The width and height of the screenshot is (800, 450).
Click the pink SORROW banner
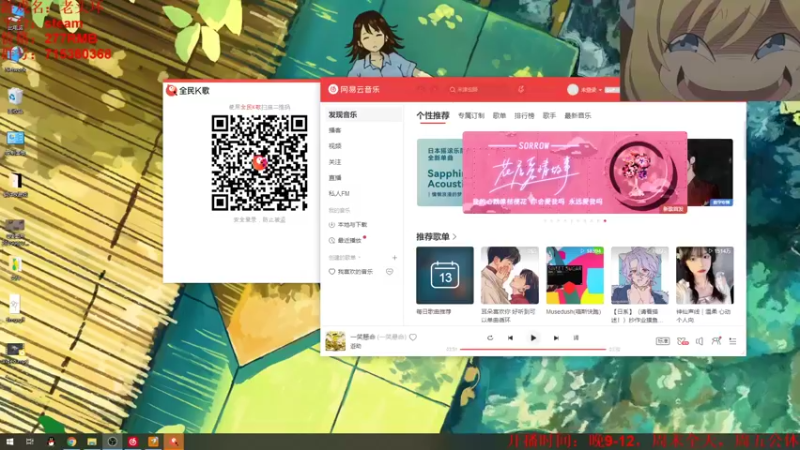575,172
